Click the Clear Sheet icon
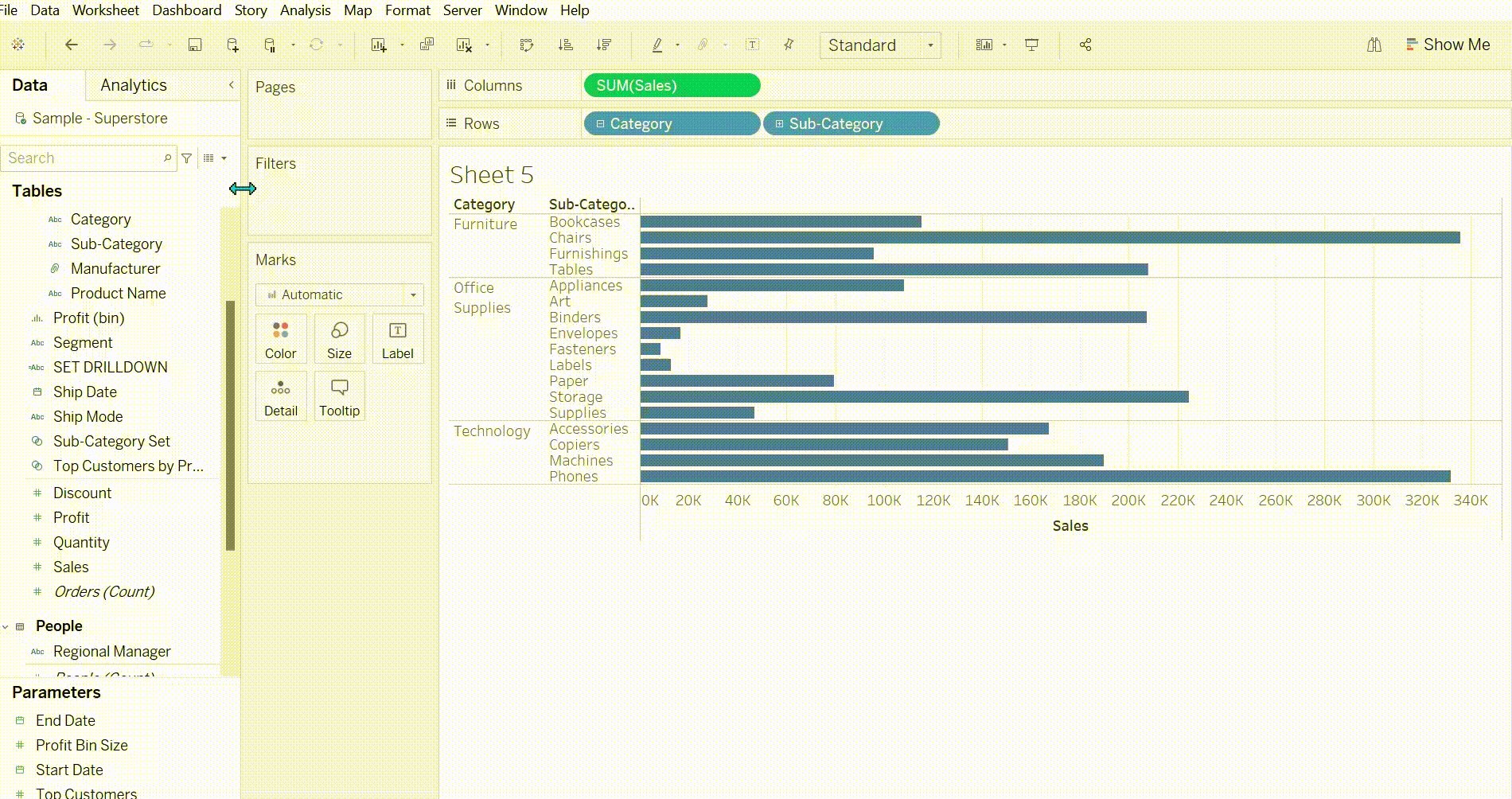This screenshot has height=799, width=1512. tap(464, 45)
